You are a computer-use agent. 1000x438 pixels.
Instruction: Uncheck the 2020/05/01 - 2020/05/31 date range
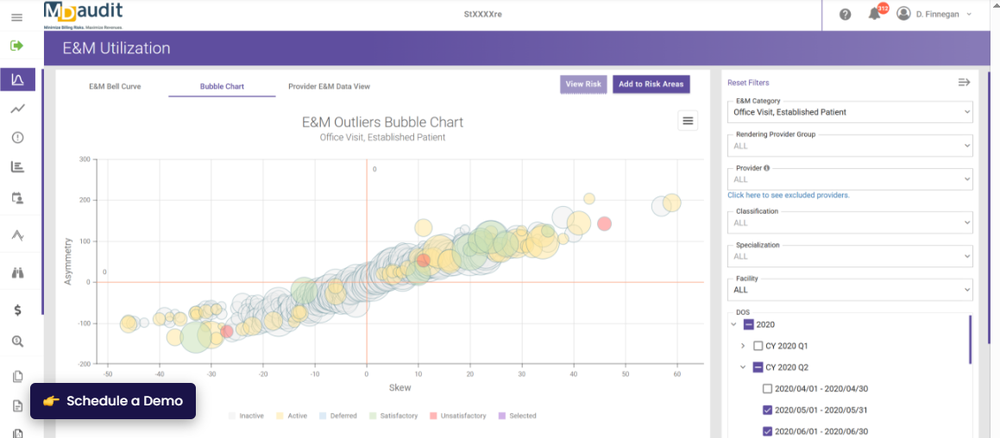click(767, 410)
